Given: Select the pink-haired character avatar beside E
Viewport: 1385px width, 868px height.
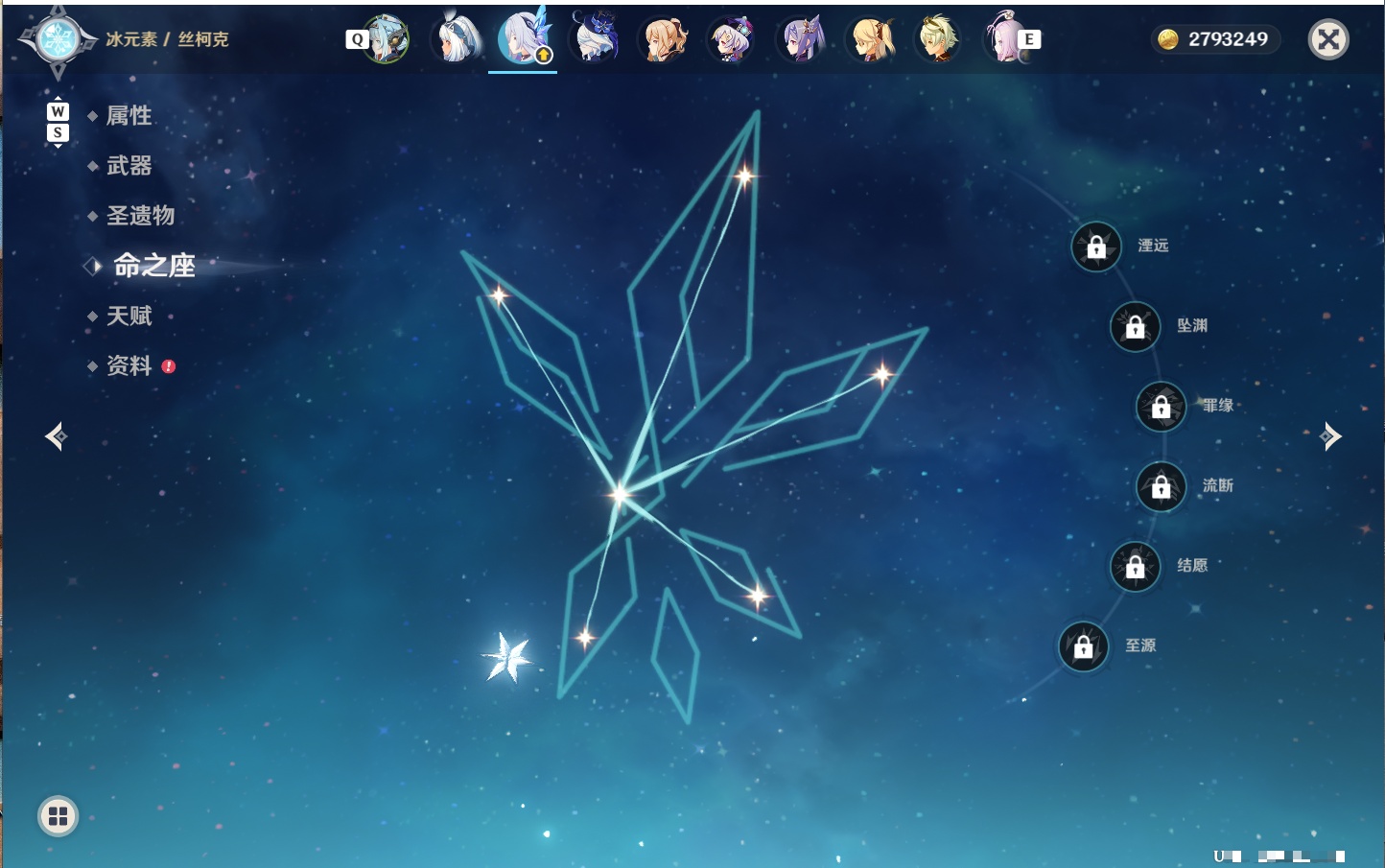Looking at the screenshot, I should [x=1005, y=39].
